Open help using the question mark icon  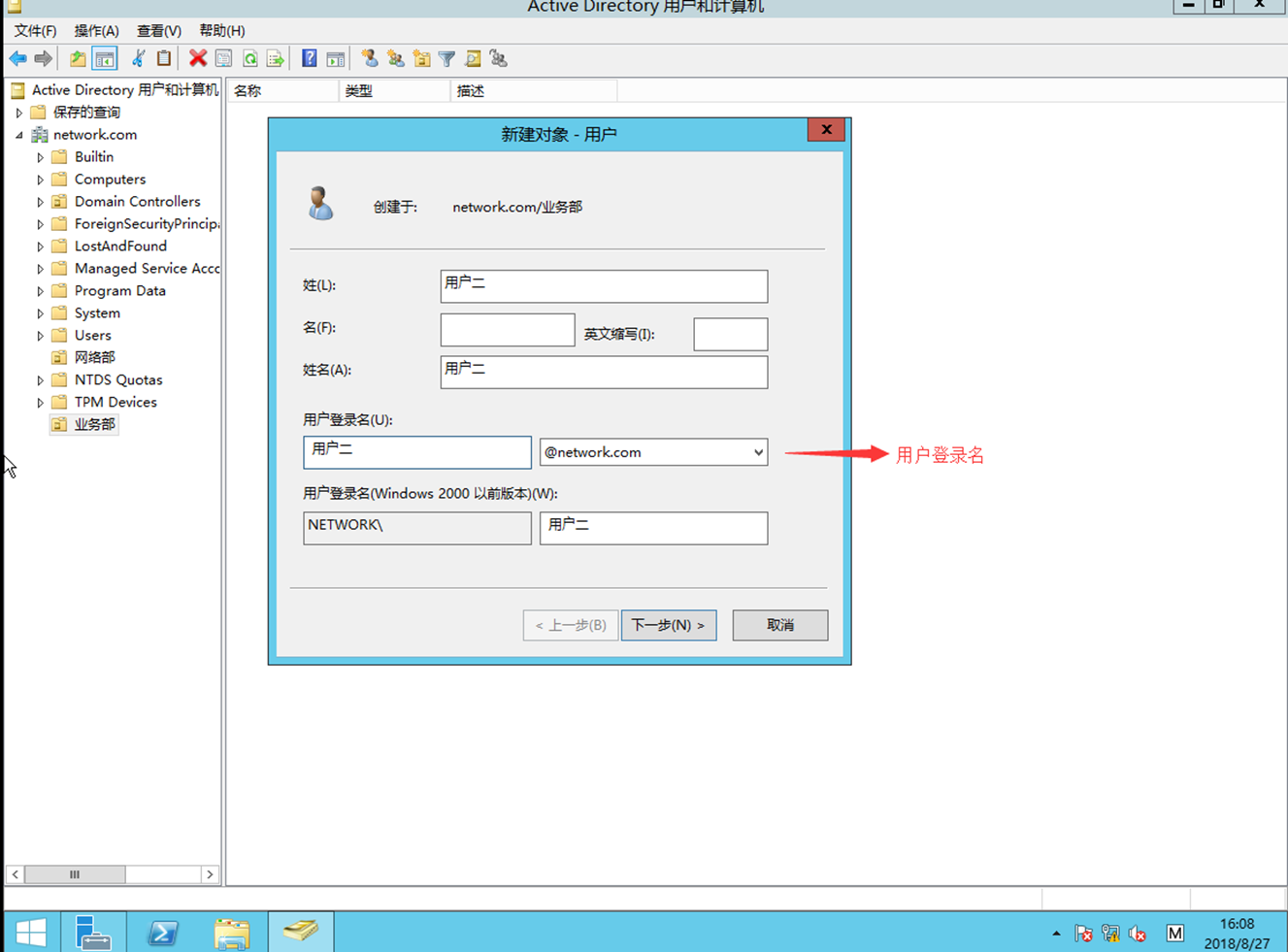coord(309,58)
